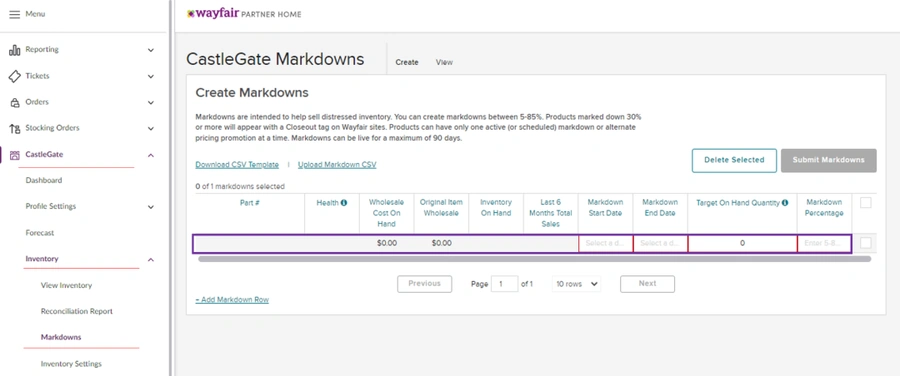
Task: Click the Profile Settings label
Action: coord(51,207)
